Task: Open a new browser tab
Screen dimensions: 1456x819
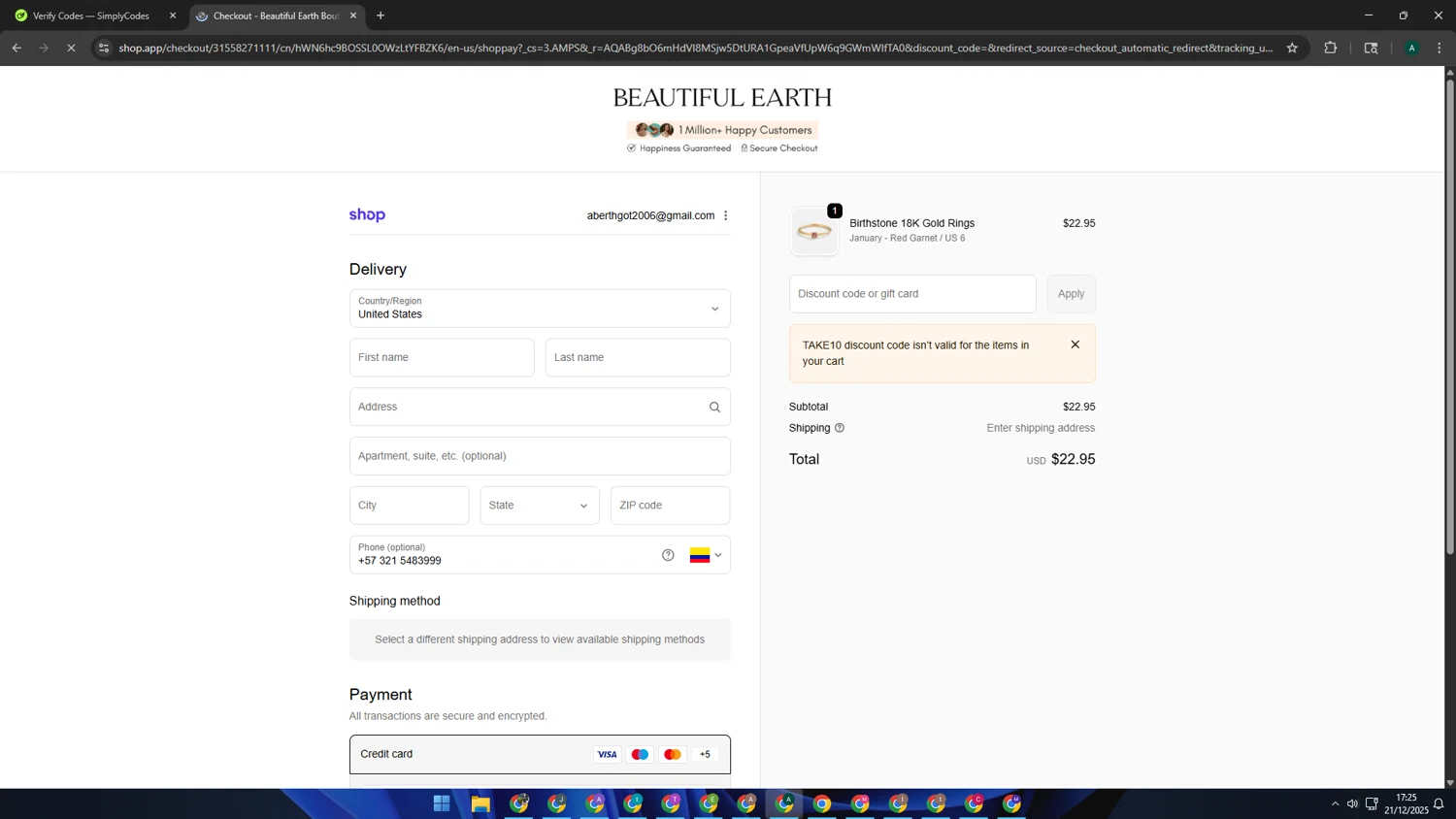Action: (x=381, y=16)
